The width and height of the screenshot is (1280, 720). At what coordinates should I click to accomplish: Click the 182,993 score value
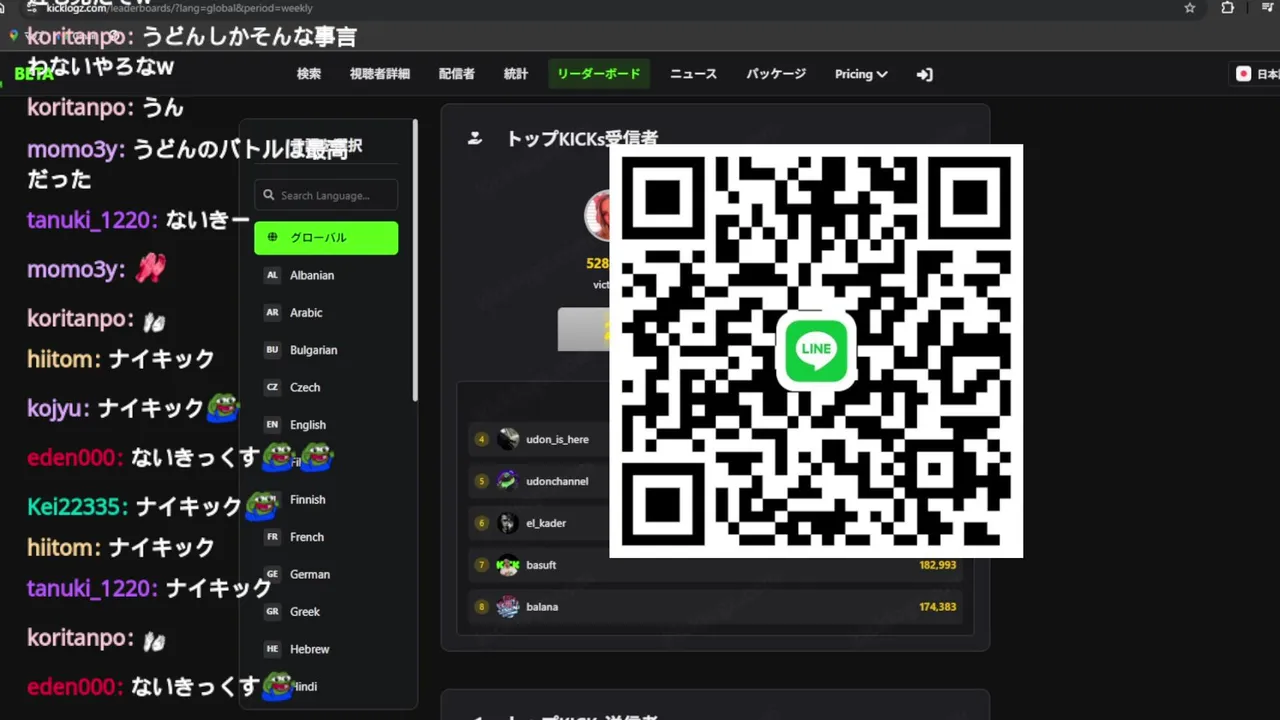tap(937, 565)
